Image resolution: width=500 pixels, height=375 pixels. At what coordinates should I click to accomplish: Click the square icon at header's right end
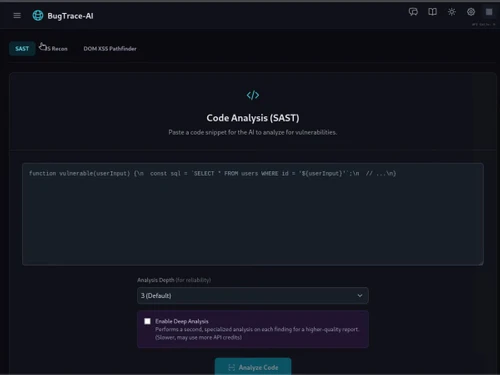[489, 12]
